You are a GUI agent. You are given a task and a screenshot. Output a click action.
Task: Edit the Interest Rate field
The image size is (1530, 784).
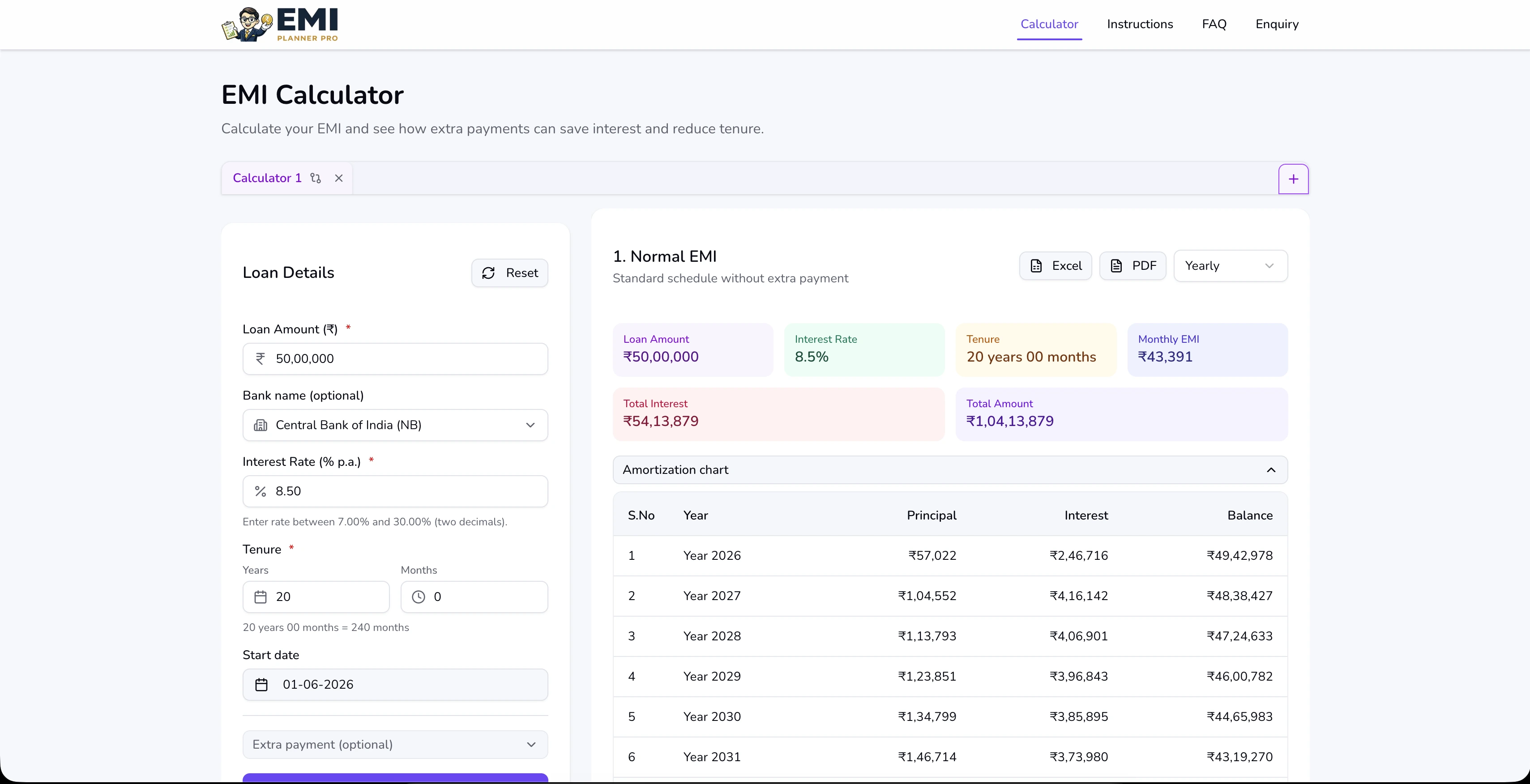(395, 491)
